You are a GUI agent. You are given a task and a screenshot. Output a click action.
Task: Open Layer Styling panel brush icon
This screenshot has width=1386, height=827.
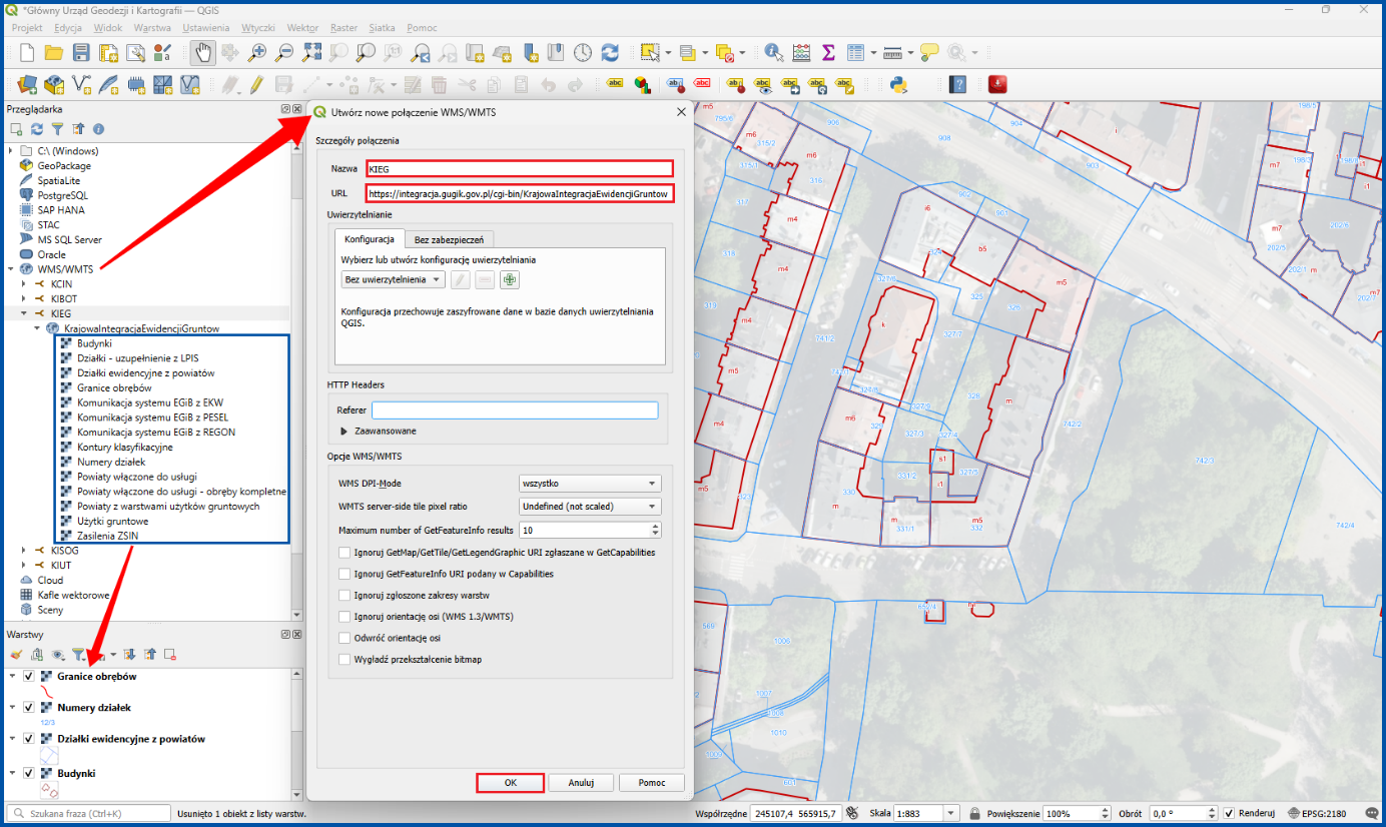[x=16, y=654]
